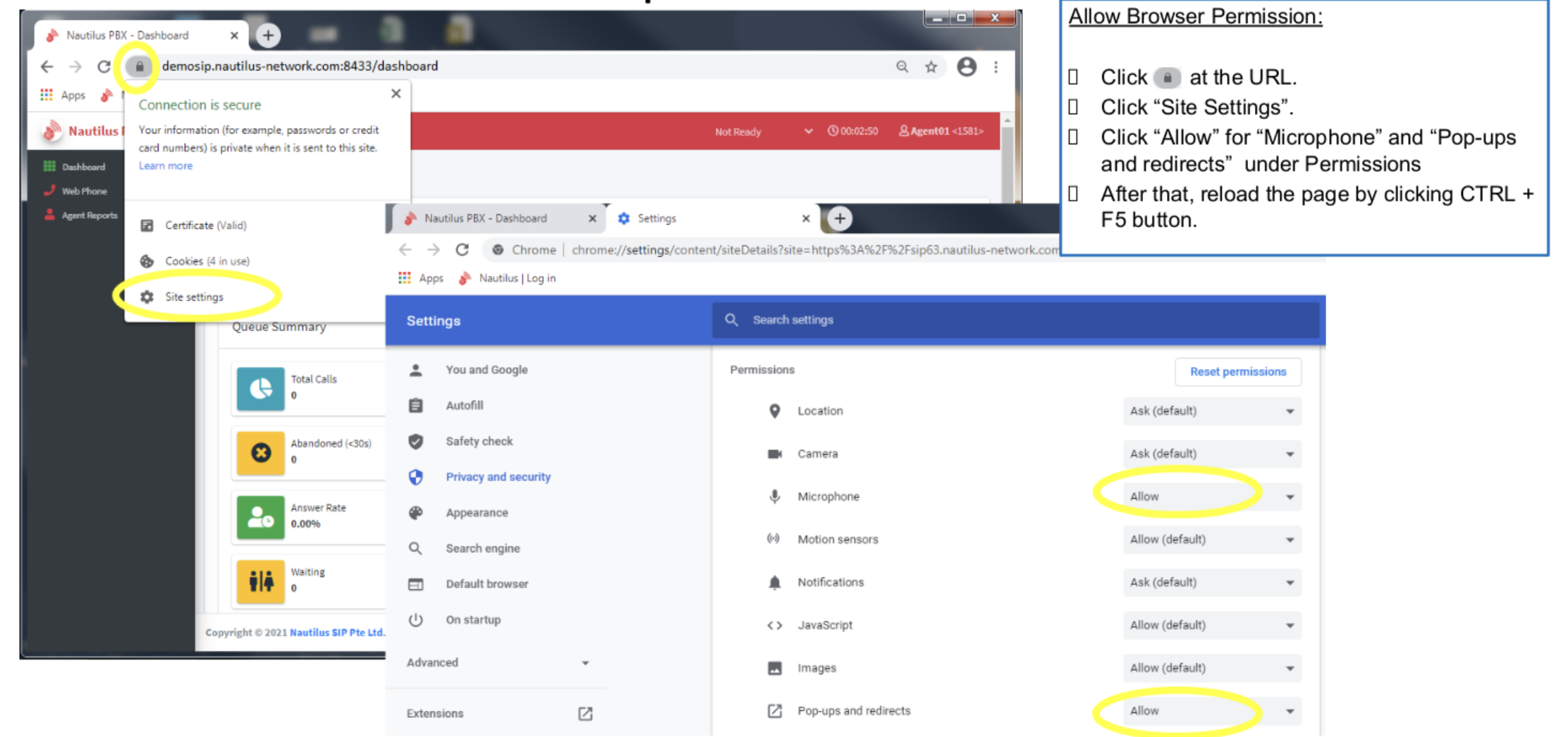Open the Motion sensors permission dropdown
The height and width of the screenshot is (737, 1568).
coord(1212,540)
